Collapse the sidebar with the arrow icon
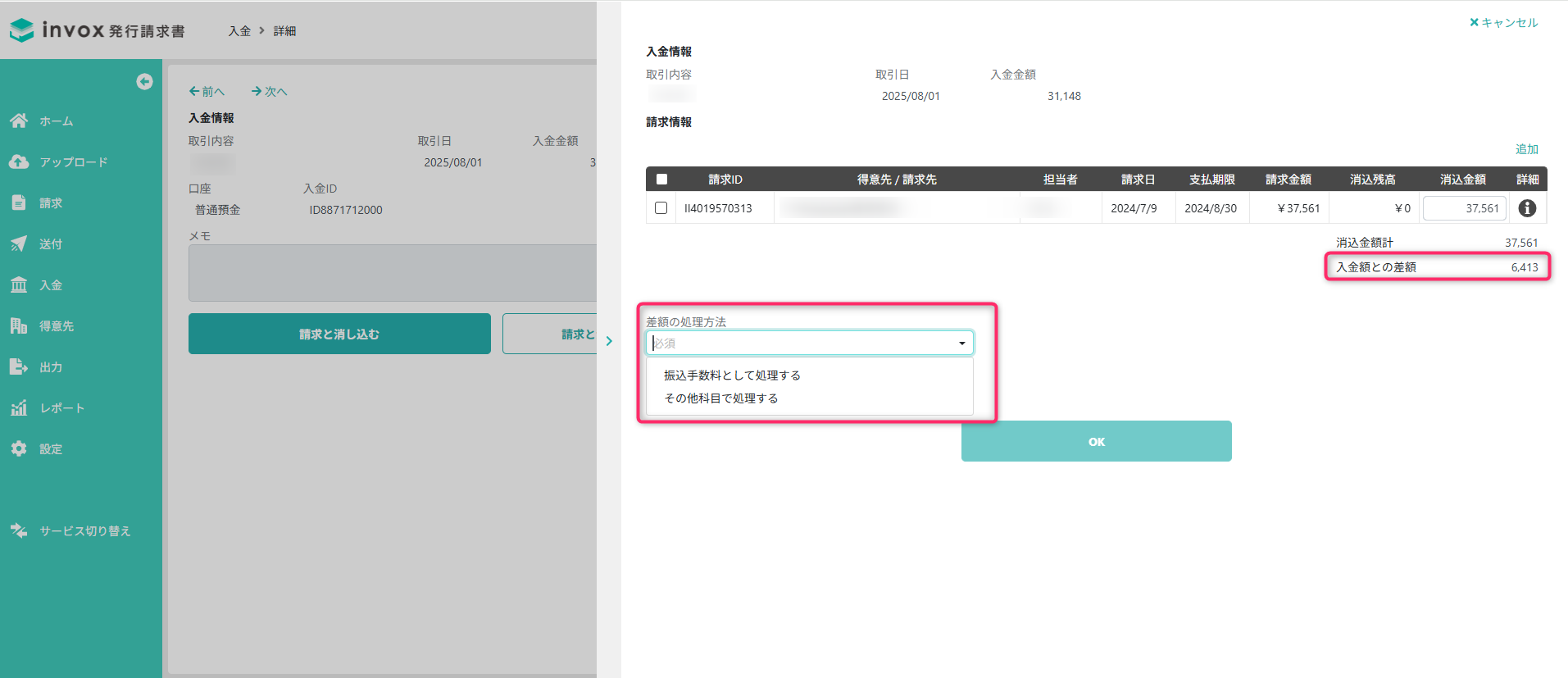Screen dimensions: 1568x678 144,81
